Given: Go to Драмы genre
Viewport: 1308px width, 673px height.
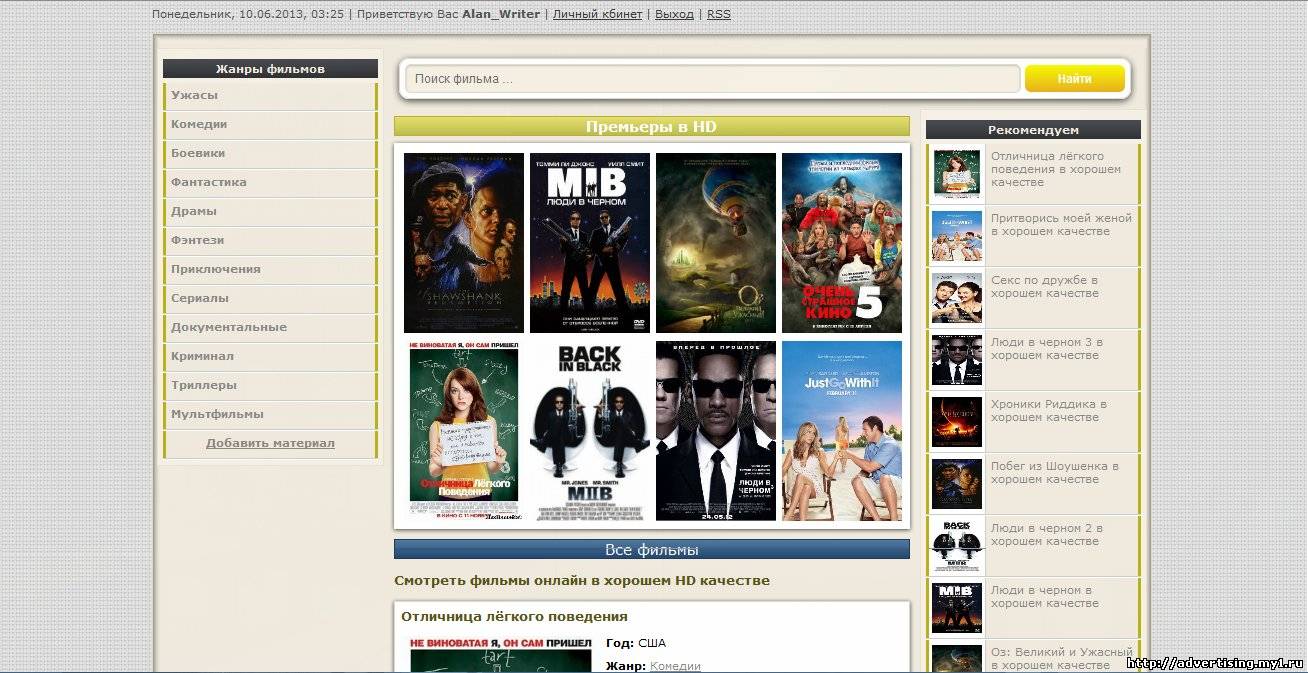Looking at the screenshot, I should tap(270, 212).
